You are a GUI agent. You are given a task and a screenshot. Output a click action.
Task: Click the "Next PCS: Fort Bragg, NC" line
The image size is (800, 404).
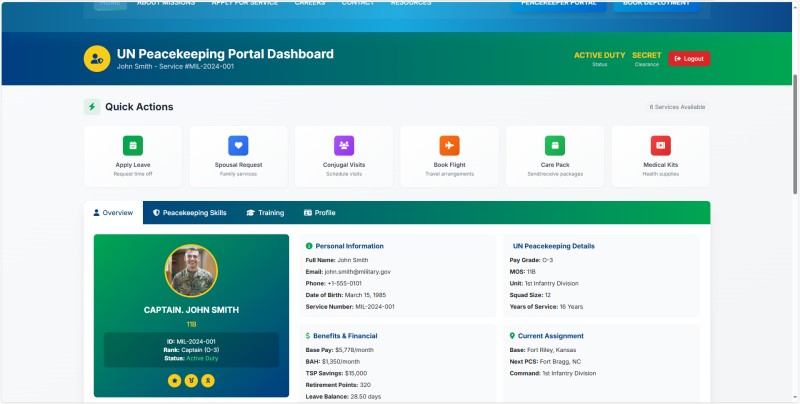545,362
